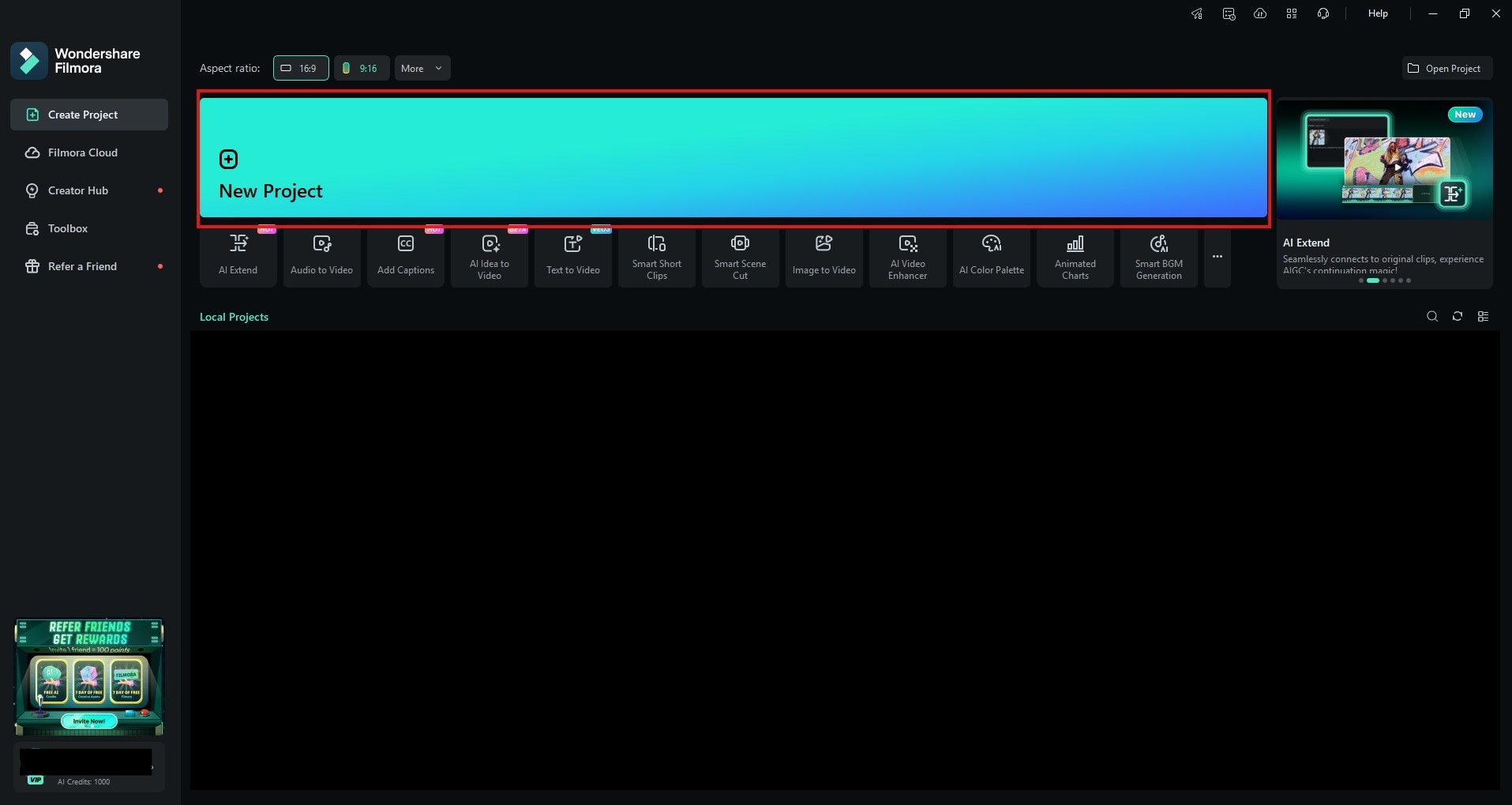1512x805 pixels.
Task: Open the task list icon in title bar
Action: point(1229,13)
